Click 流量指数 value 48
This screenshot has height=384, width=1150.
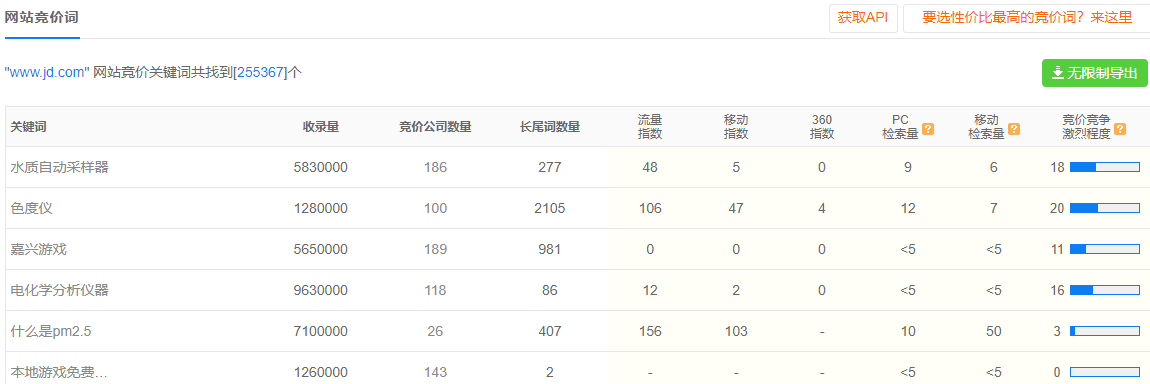[650, 167]
